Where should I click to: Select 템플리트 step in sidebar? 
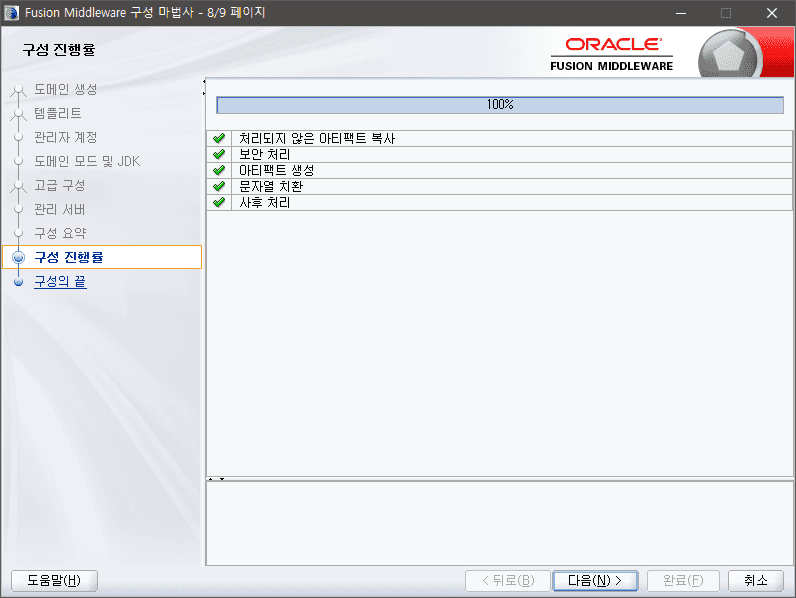pos(58,113)
